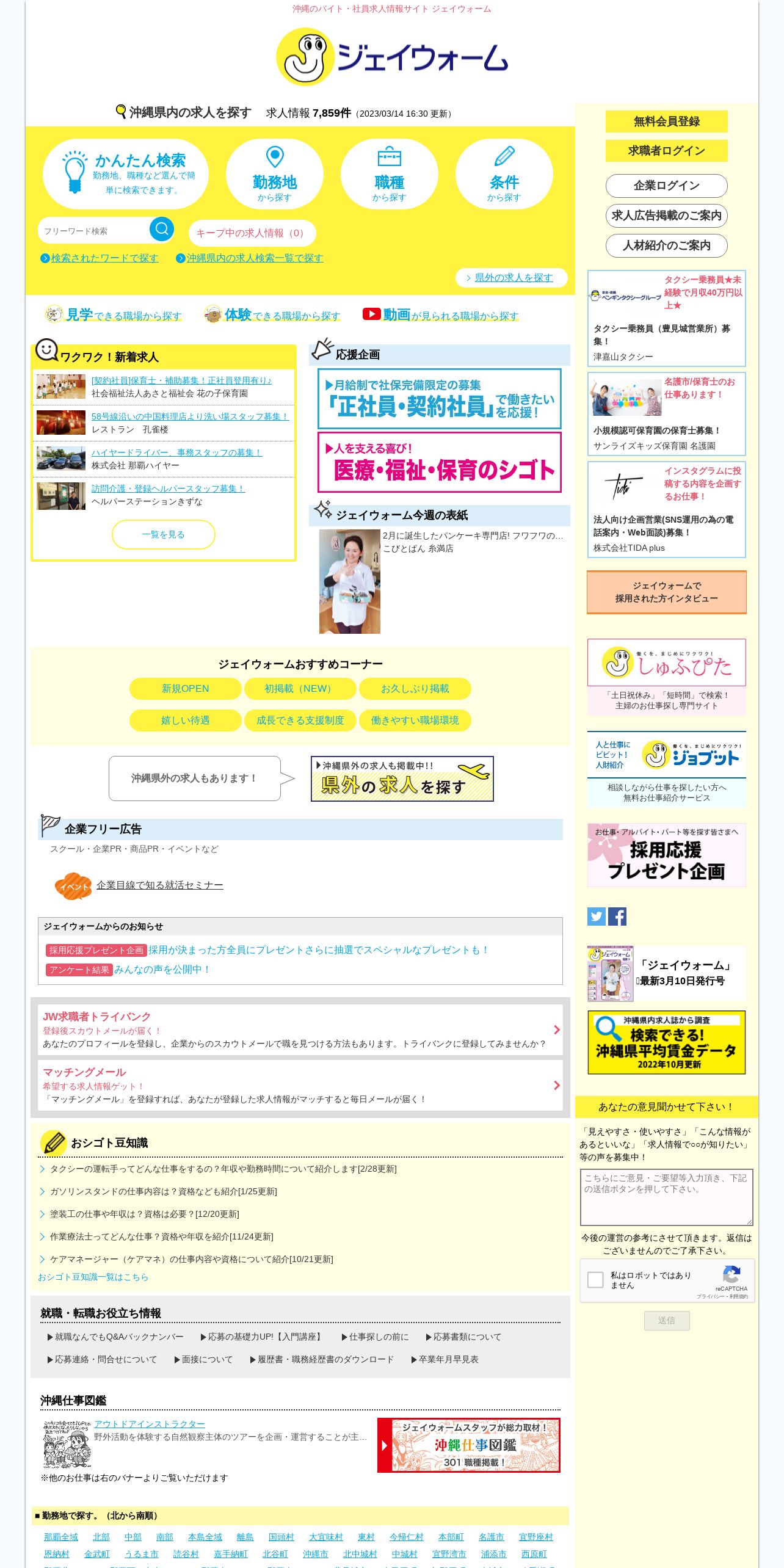The image size is (784, 1568).
Task: Select the 新規OPEN category pill
Action: (x=186, y=689)
